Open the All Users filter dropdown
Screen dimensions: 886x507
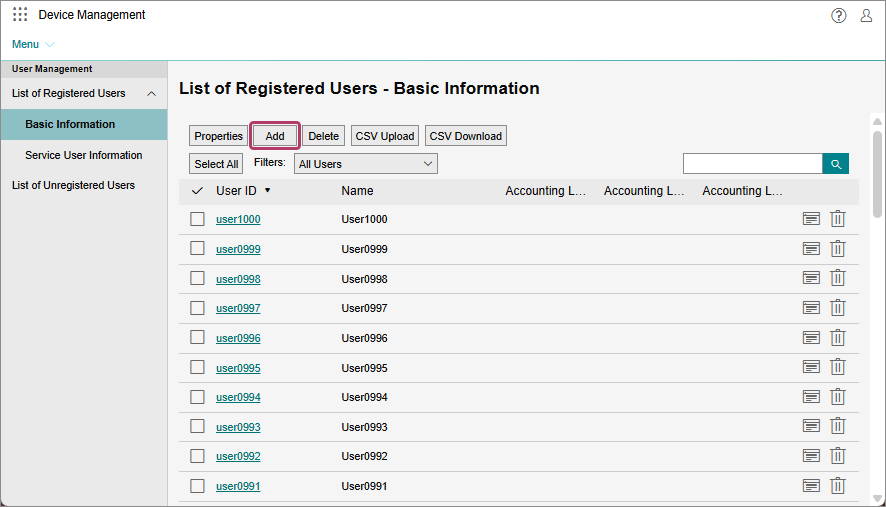click(366, 164)
